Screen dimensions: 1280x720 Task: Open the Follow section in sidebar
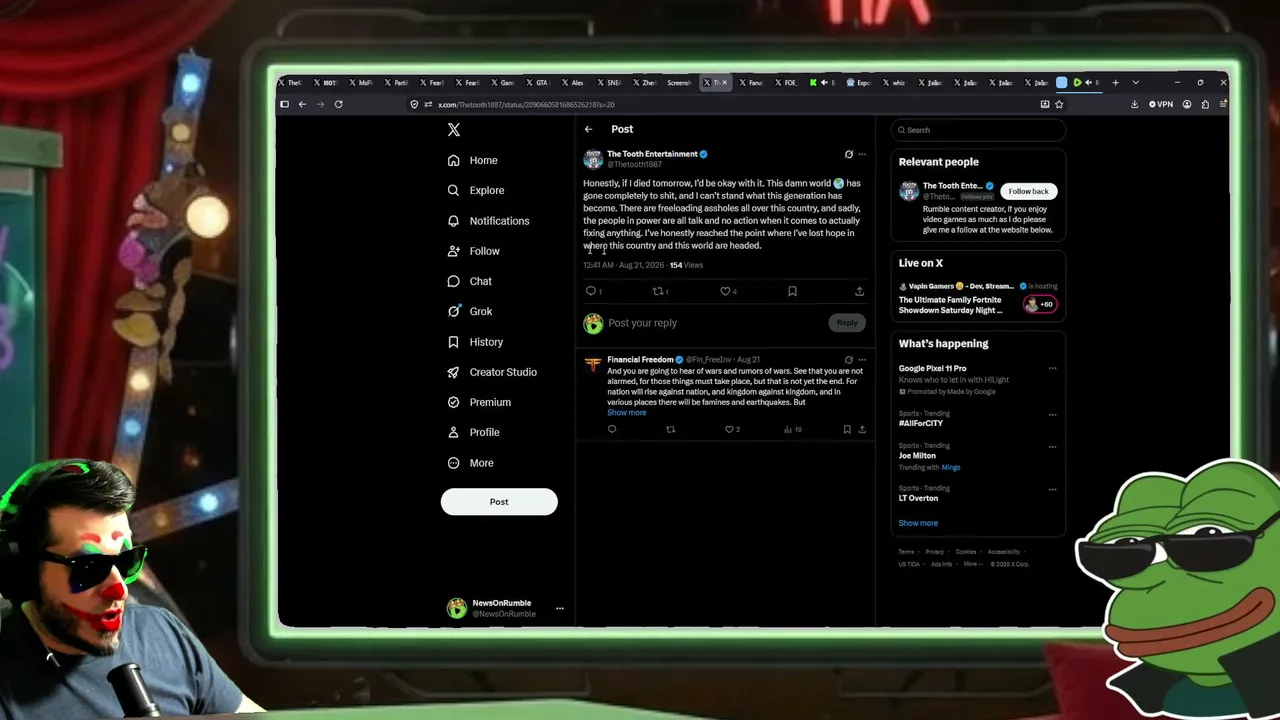pos(473,251)
